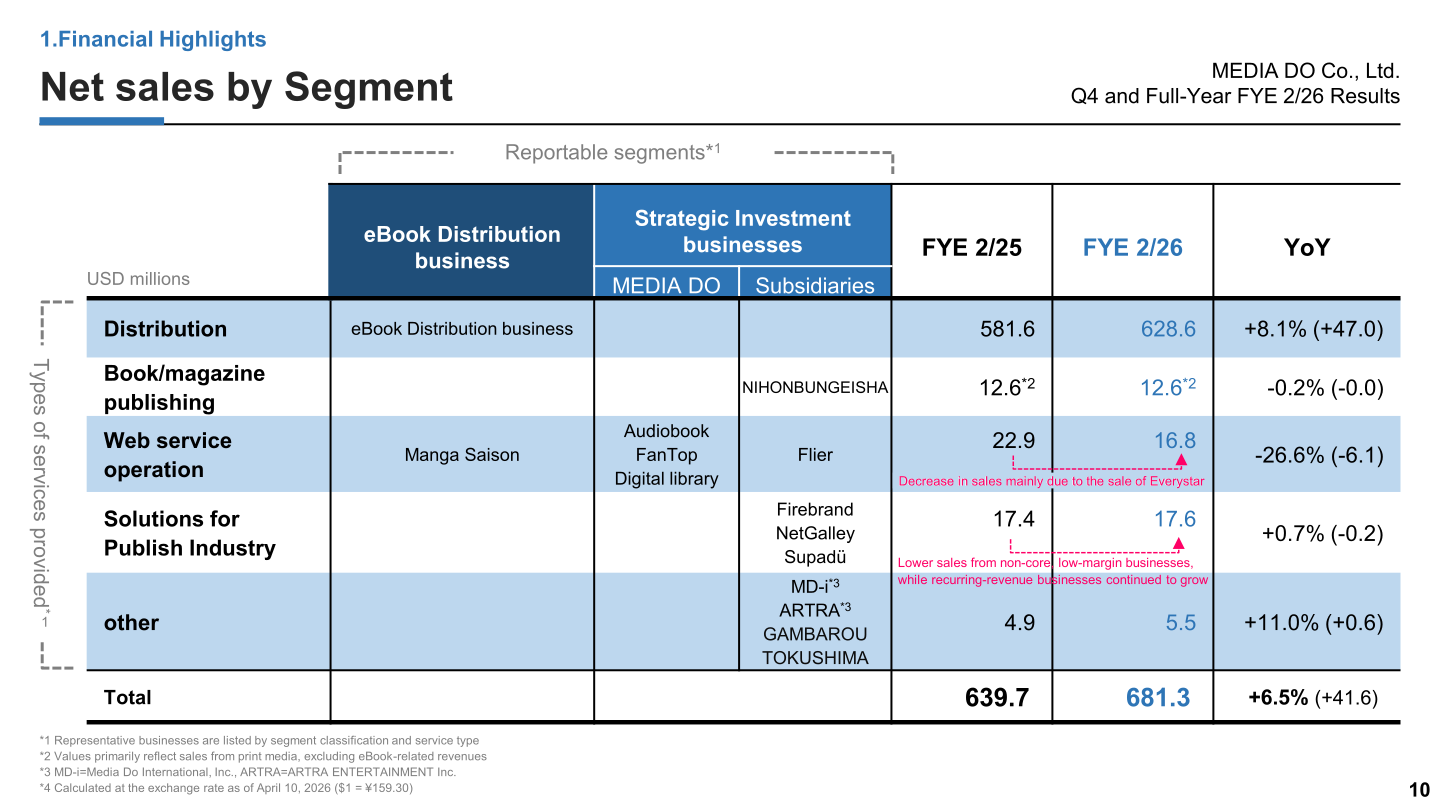1440x810 pixels.
Task: Select the 'Solutions for Publish Industry' row label
Action: (x=189, y=533)
